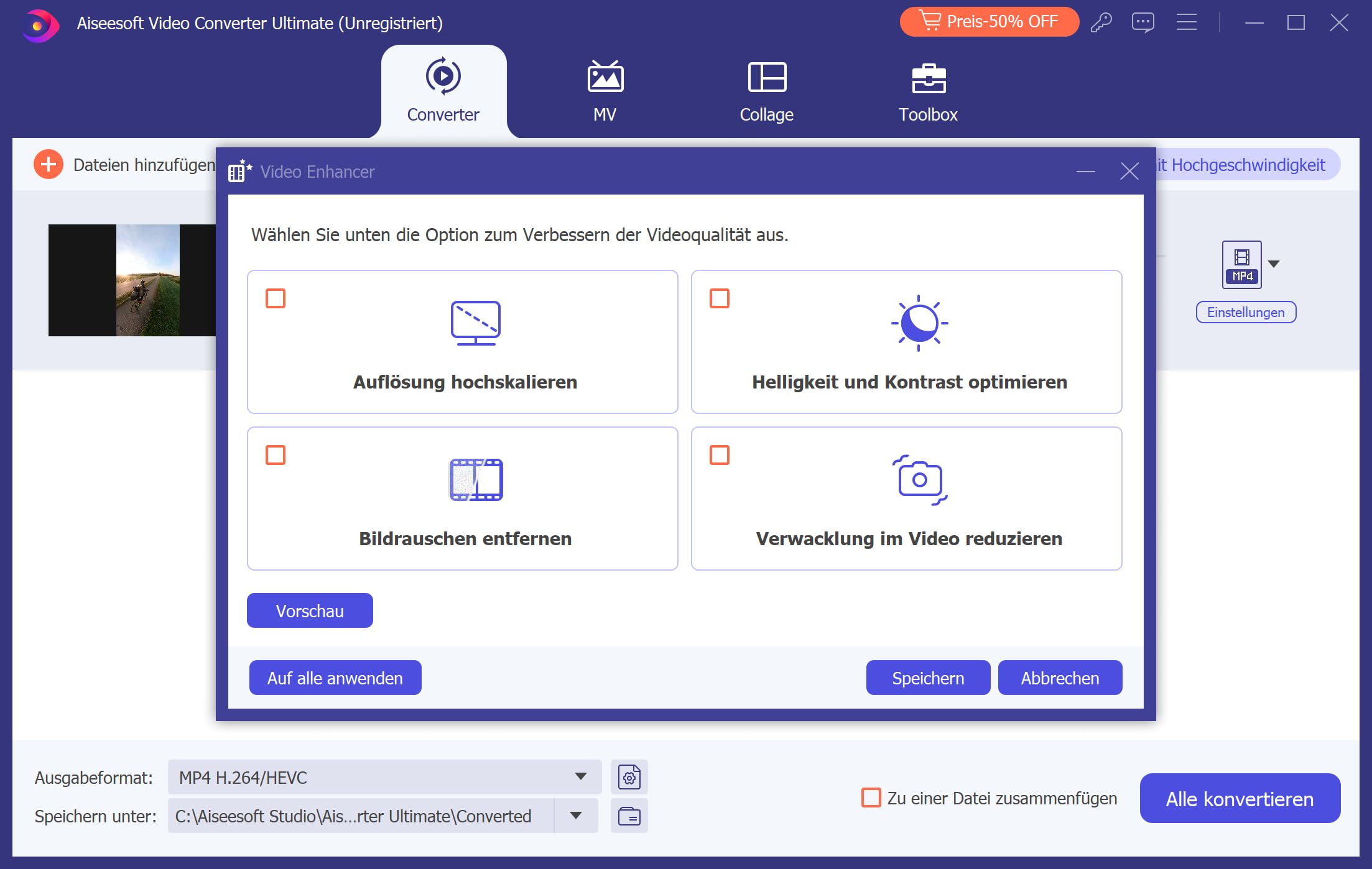Viewport: 1372px width, 869px height.
Task: Enable Bildrauschen entfernen checkbox
Action: tap(276, 455)
